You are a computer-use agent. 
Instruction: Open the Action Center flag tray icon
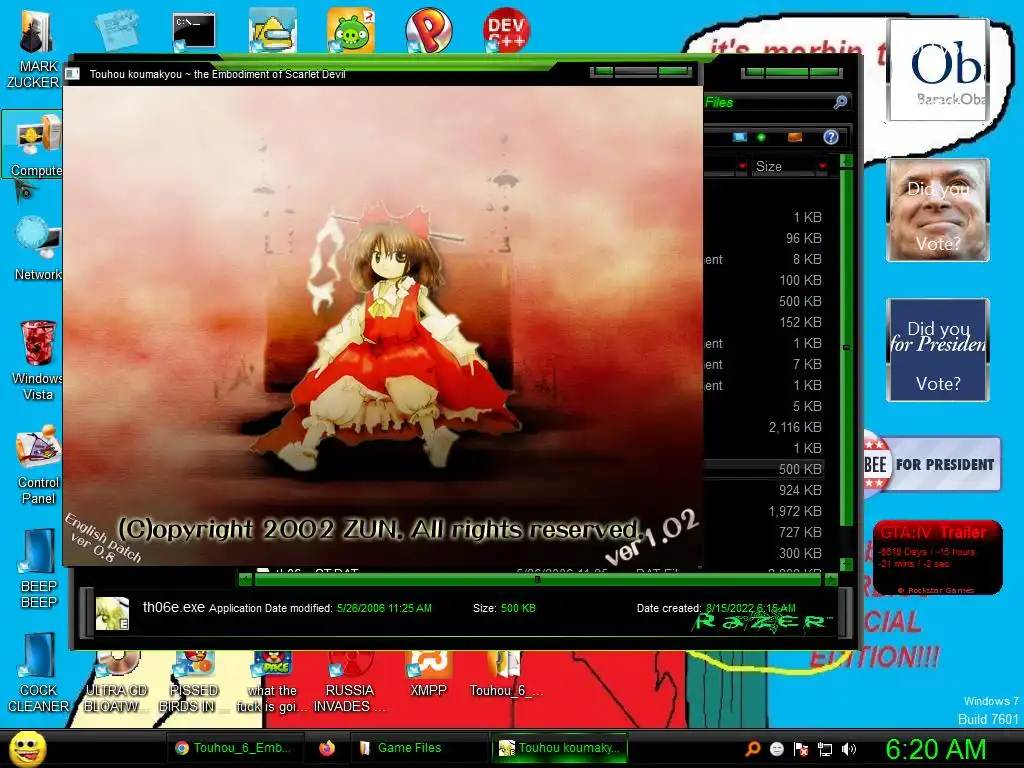point(801,749)
